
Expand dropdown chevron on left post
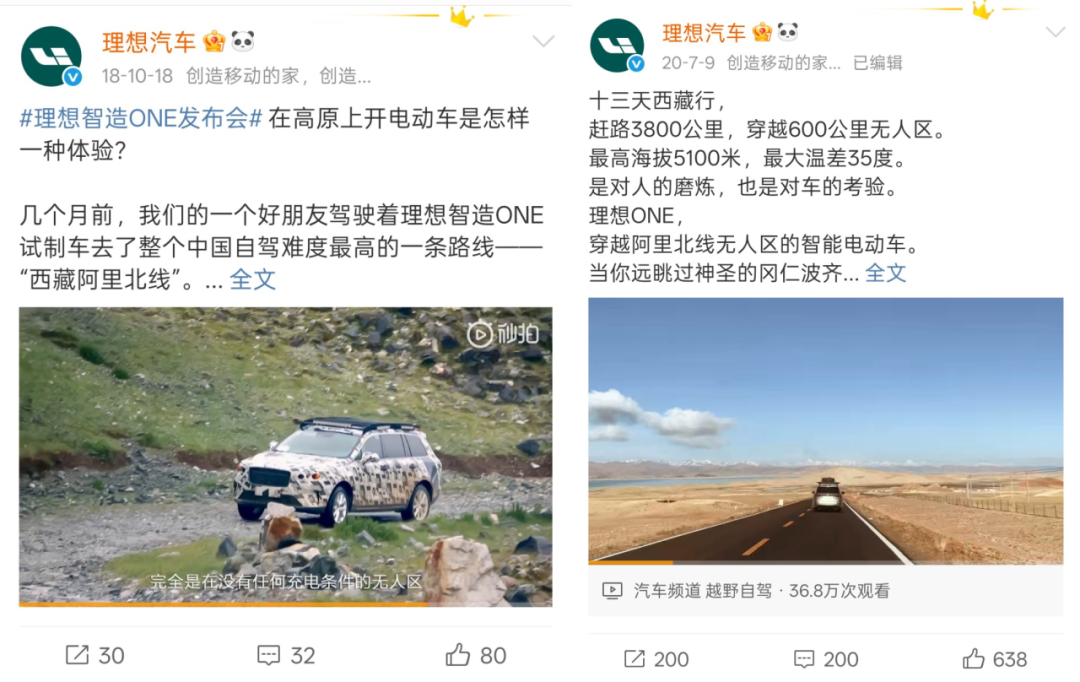[x=543, y=41]
